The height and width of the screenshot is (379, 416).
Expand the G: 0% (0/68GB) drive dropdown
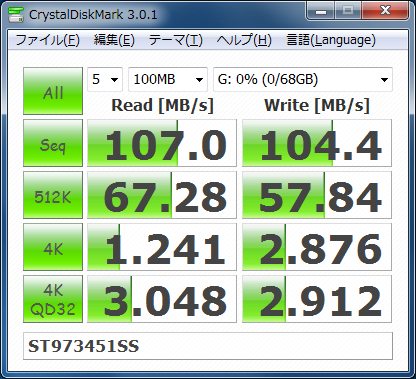tap(303, 79)
